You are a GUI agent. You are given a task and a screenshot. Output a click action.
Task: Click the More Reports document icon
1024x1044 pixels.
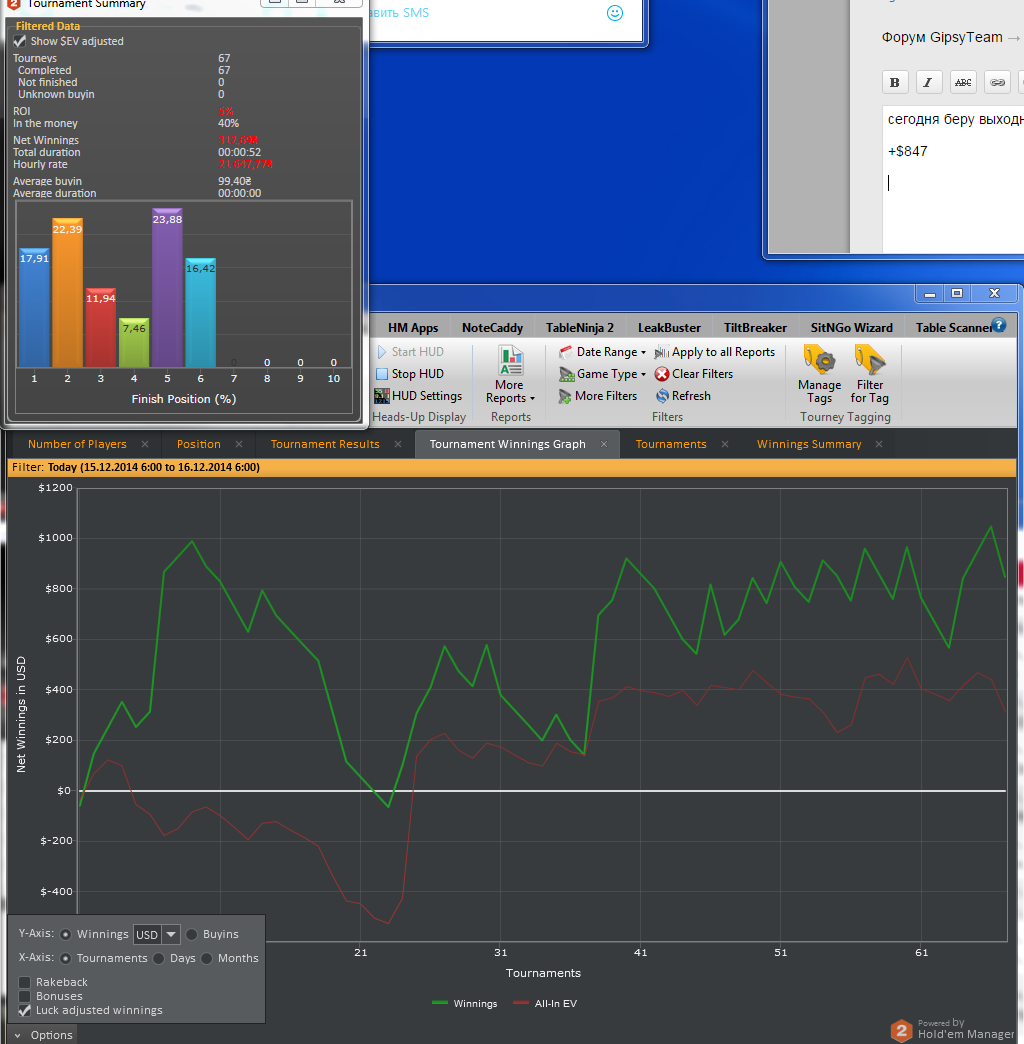(x=511, y=360)
